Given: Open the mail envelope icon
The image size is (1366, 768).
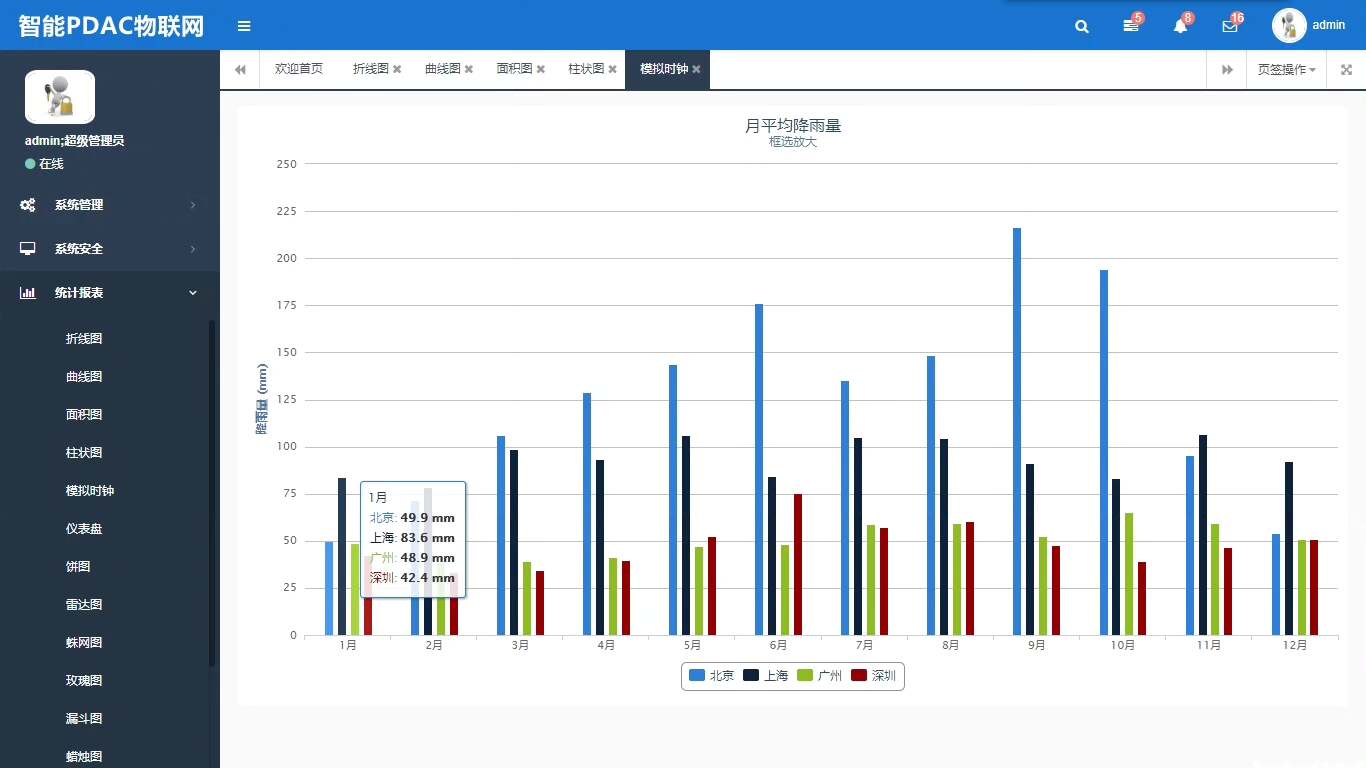Looking at the screenshot, I should tap(1229, 27).
